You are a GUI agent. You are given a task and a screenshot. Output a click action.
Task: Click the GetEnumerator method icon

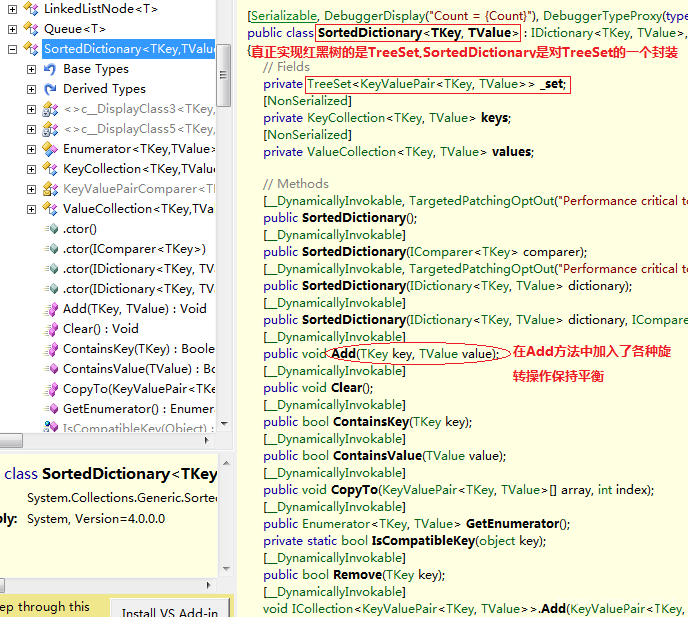coord(51,409)
